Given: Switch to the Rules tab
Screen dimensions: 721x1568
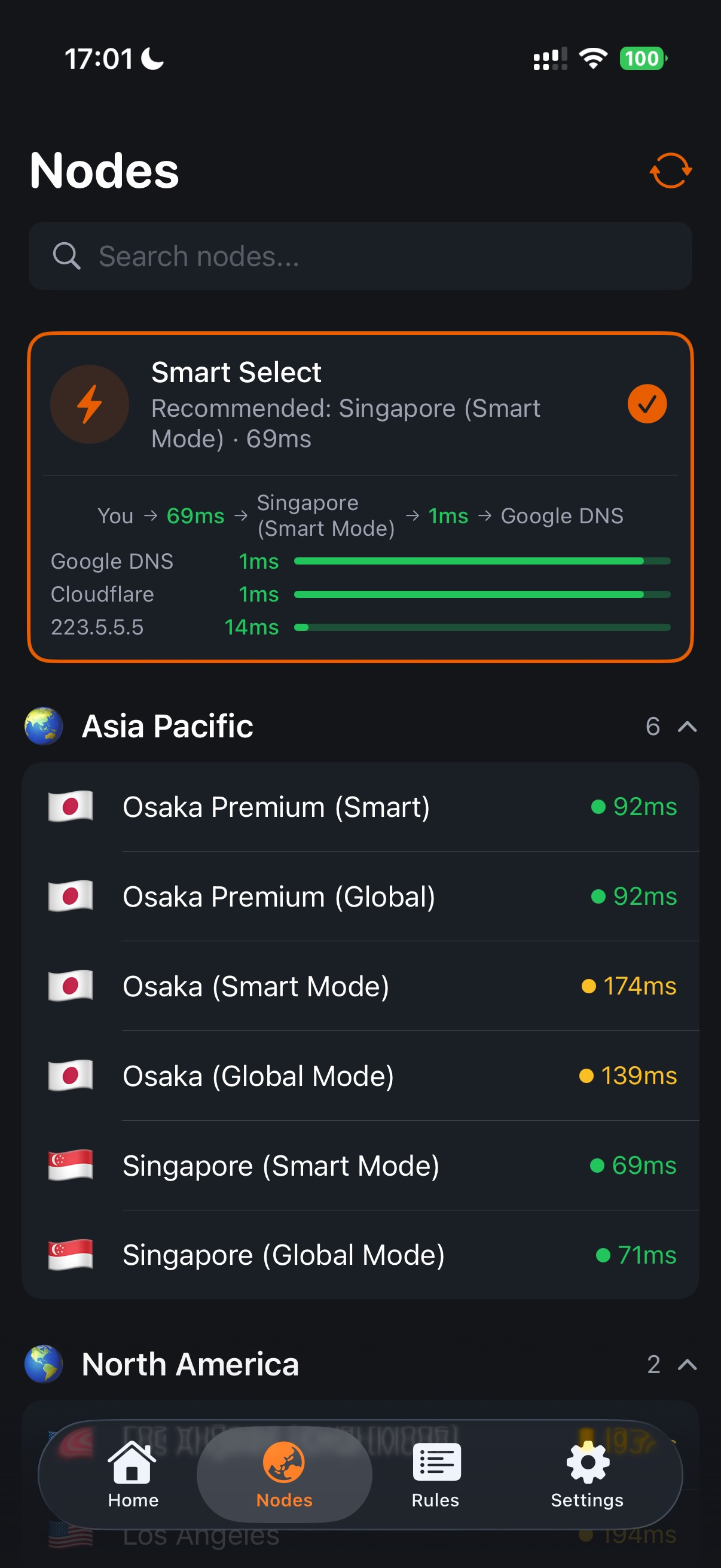Looking at the screenshot, I should click(x=436, y=1474).
